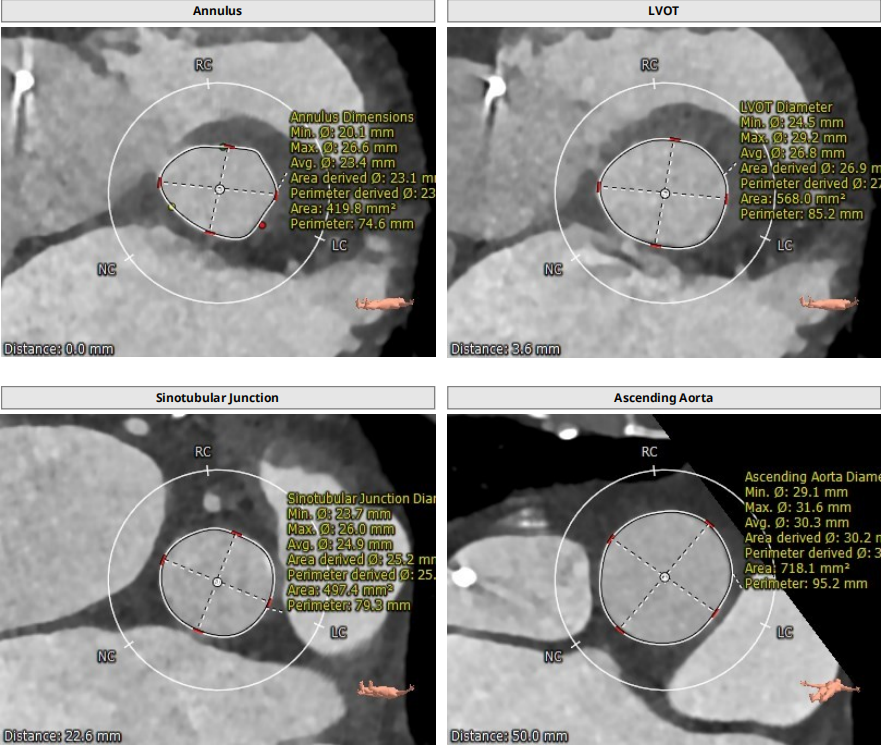Click the red cusp marker dot on Annulus

[263, 226]
